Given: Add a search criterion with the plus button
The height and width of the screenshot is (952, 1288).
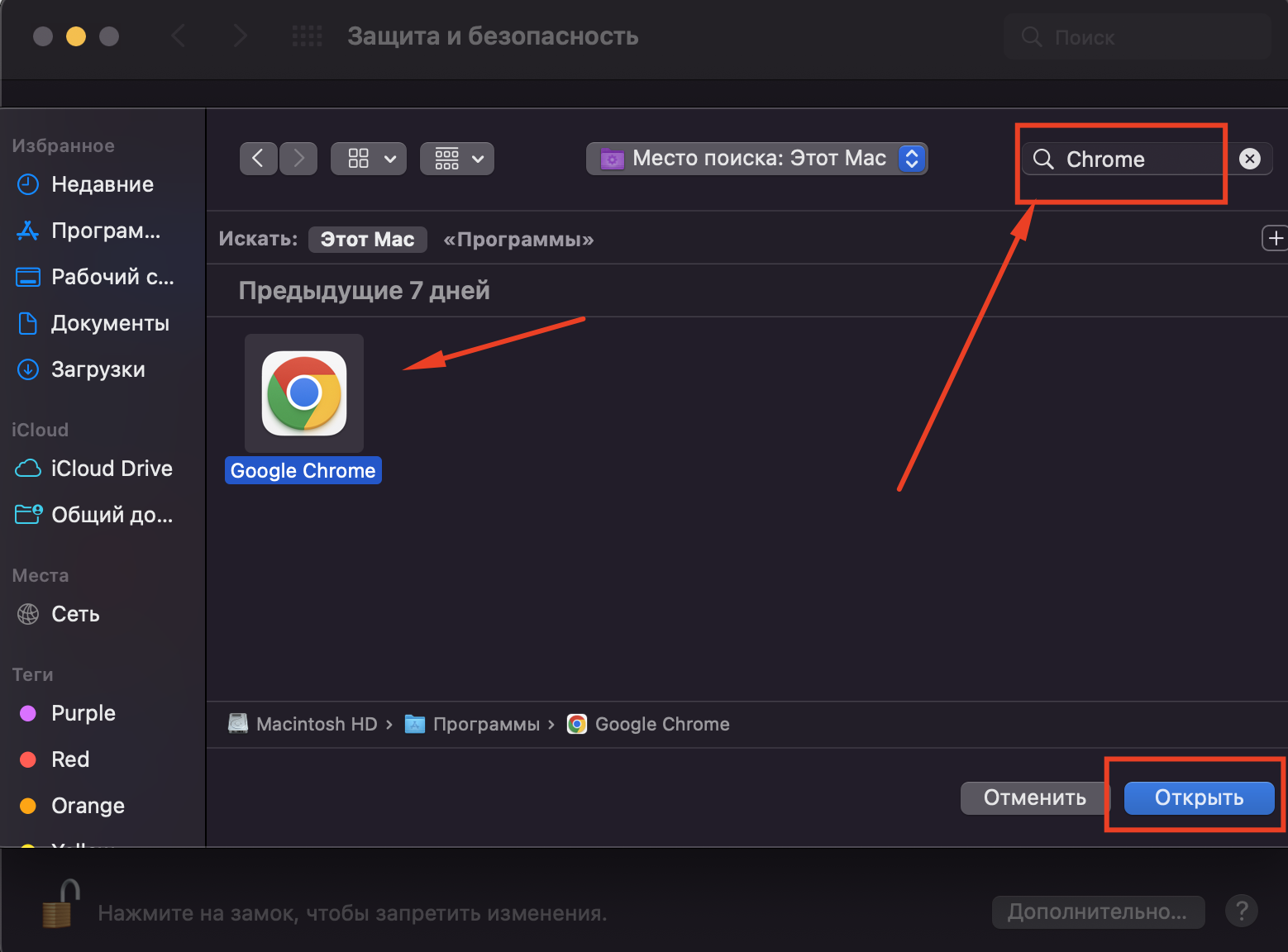Looking at the screenshot, I should tap(1275, 238).
